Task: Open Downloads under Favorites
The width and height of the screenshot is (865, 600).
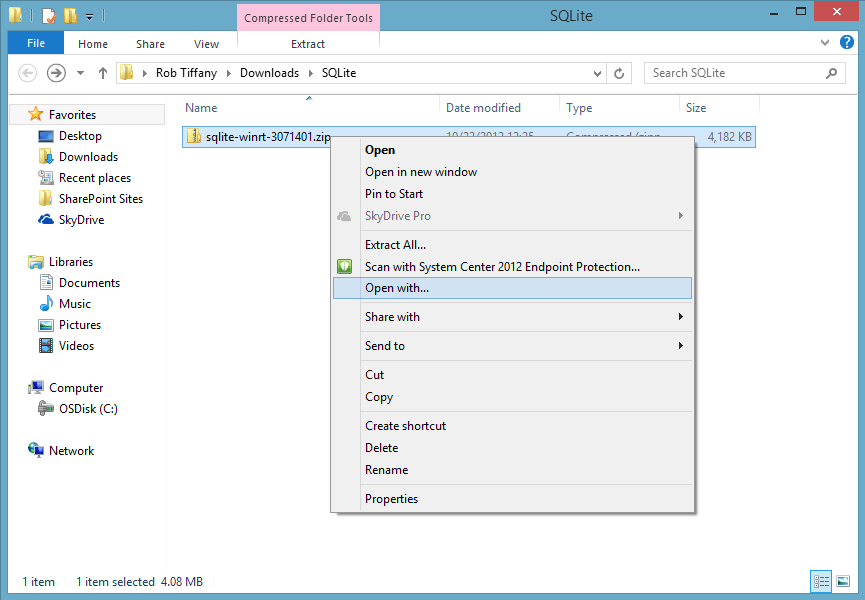Action: (88, 157)
